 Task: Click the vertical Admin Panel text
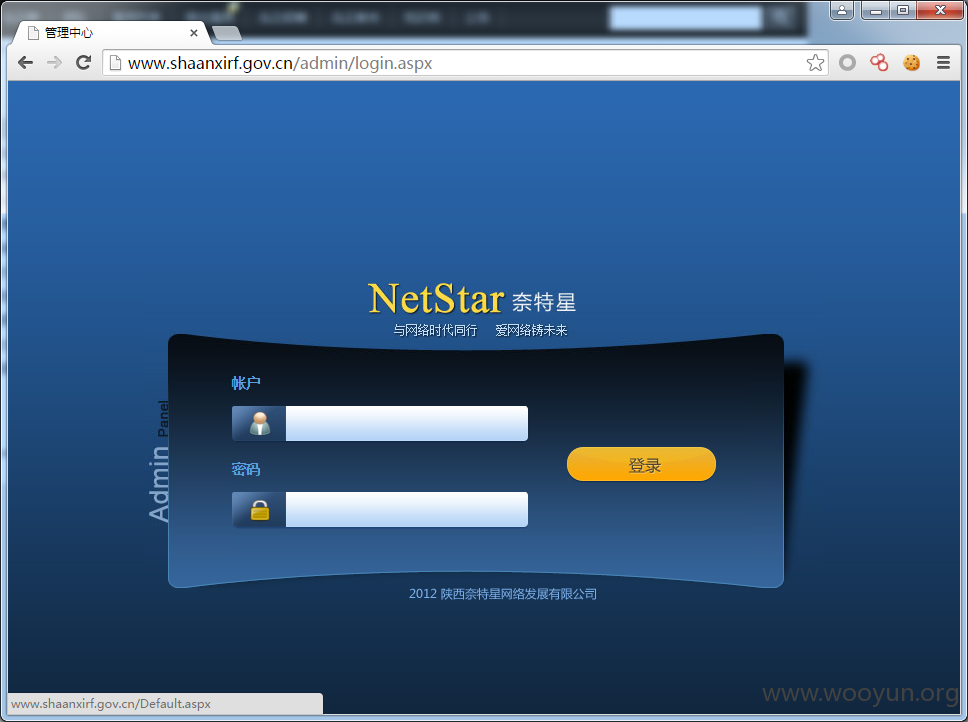[159, 460]
